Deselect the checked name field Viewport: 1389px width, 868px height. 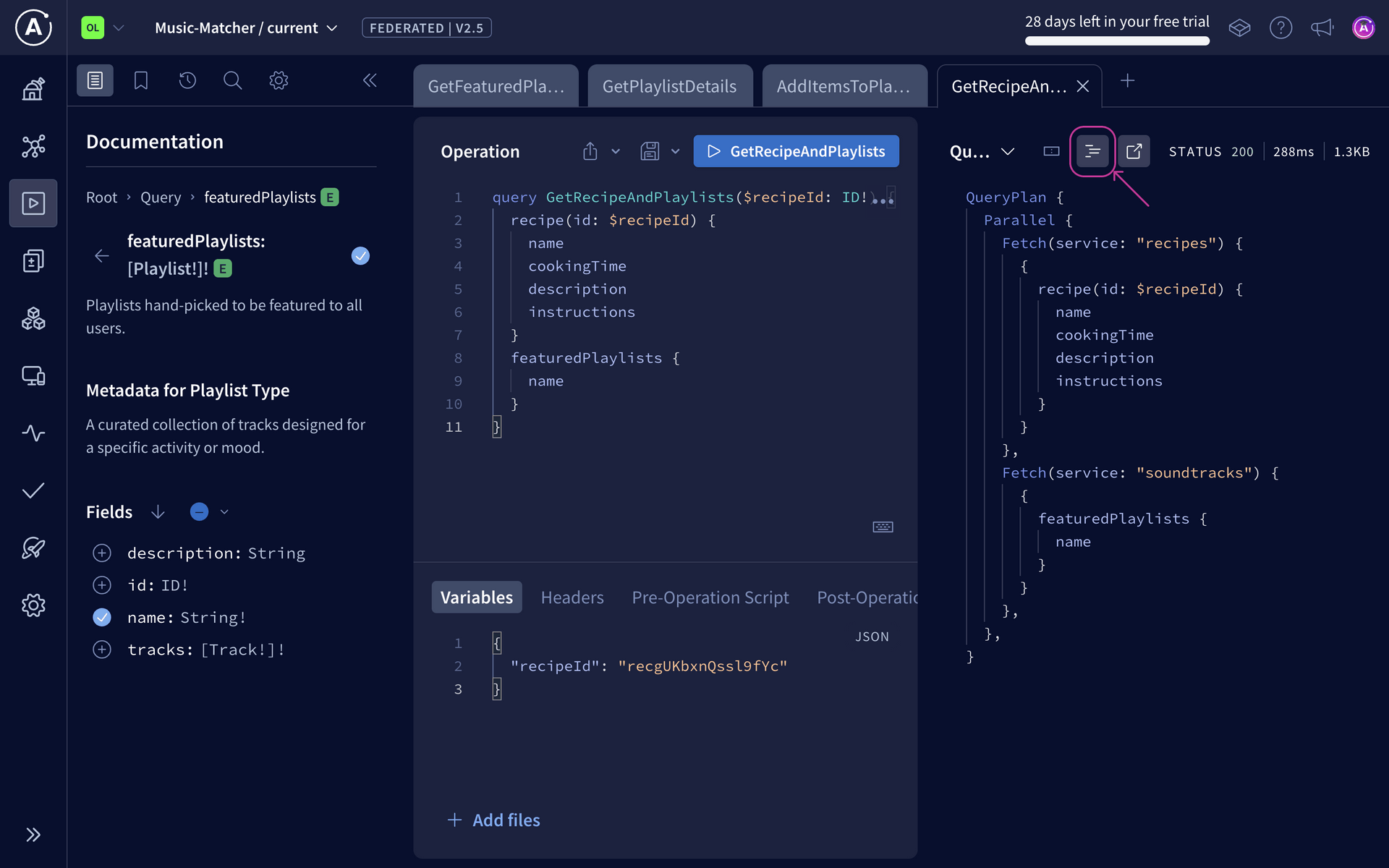coord(102,617)
